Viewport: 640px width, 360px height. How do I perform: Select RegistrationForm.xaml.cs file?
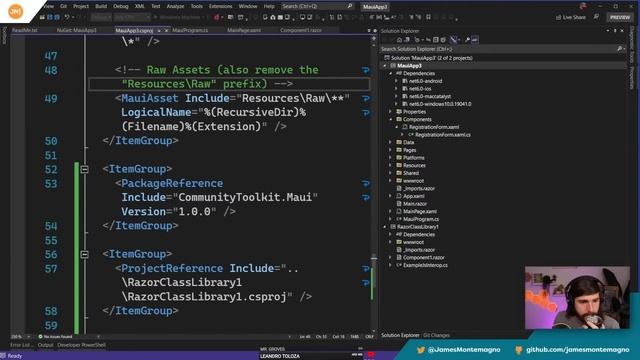[442, 135]
